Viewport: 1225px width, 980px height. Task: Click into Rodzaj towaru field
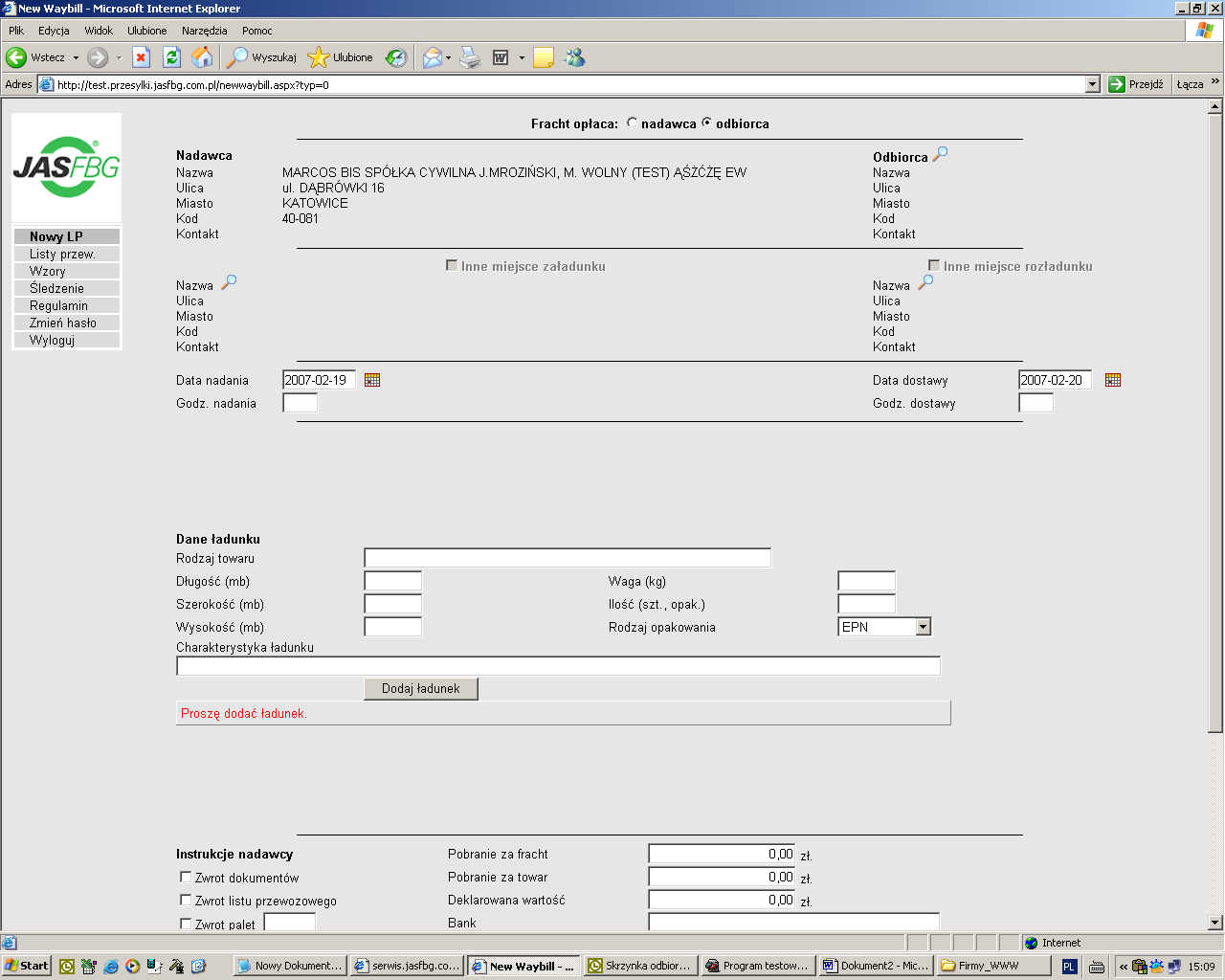[568, 558]
